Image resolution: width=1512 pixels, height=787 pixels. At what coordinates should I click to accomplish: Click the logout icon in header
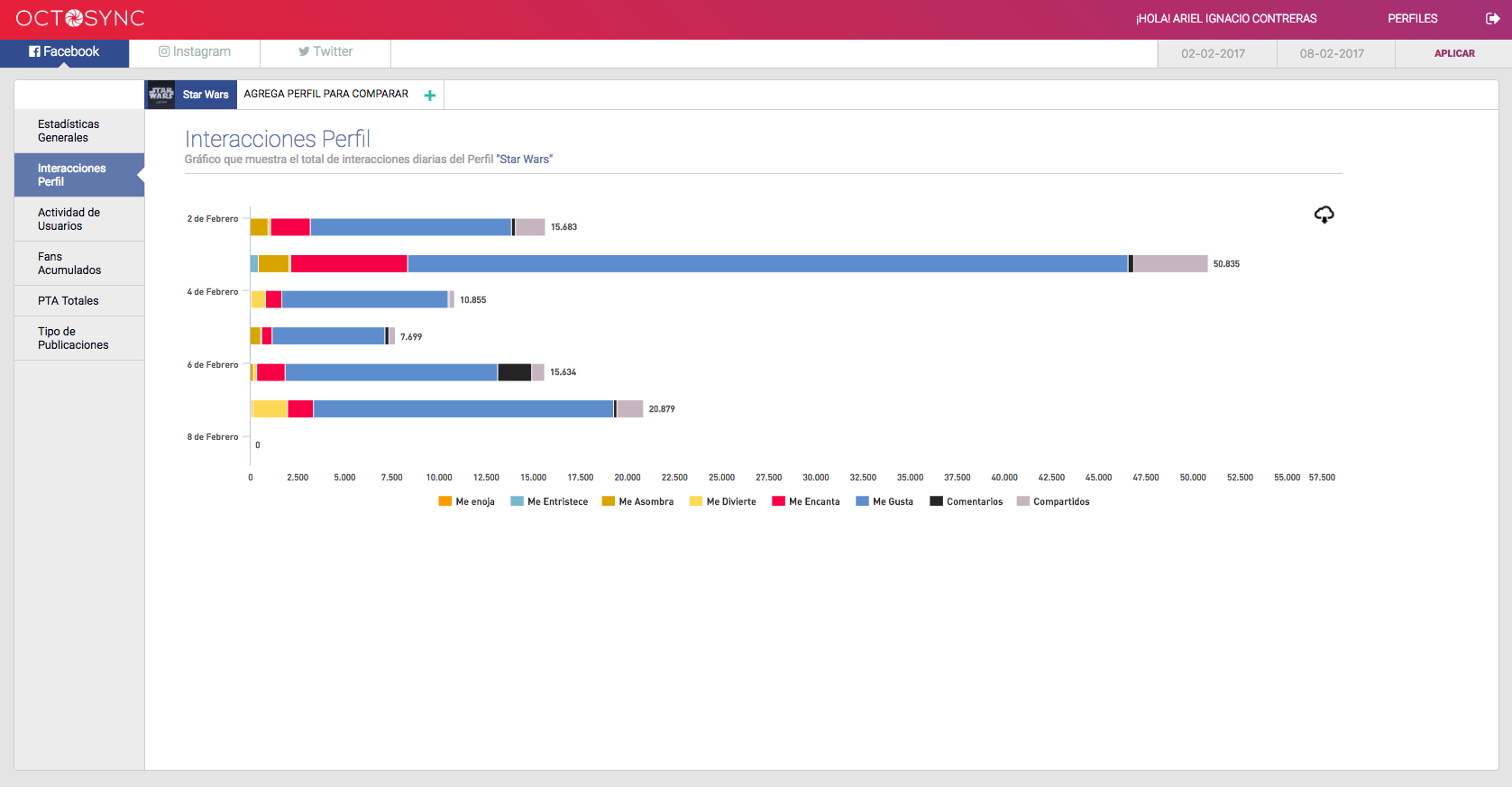pyautogui.click(x=1492, y=19)
